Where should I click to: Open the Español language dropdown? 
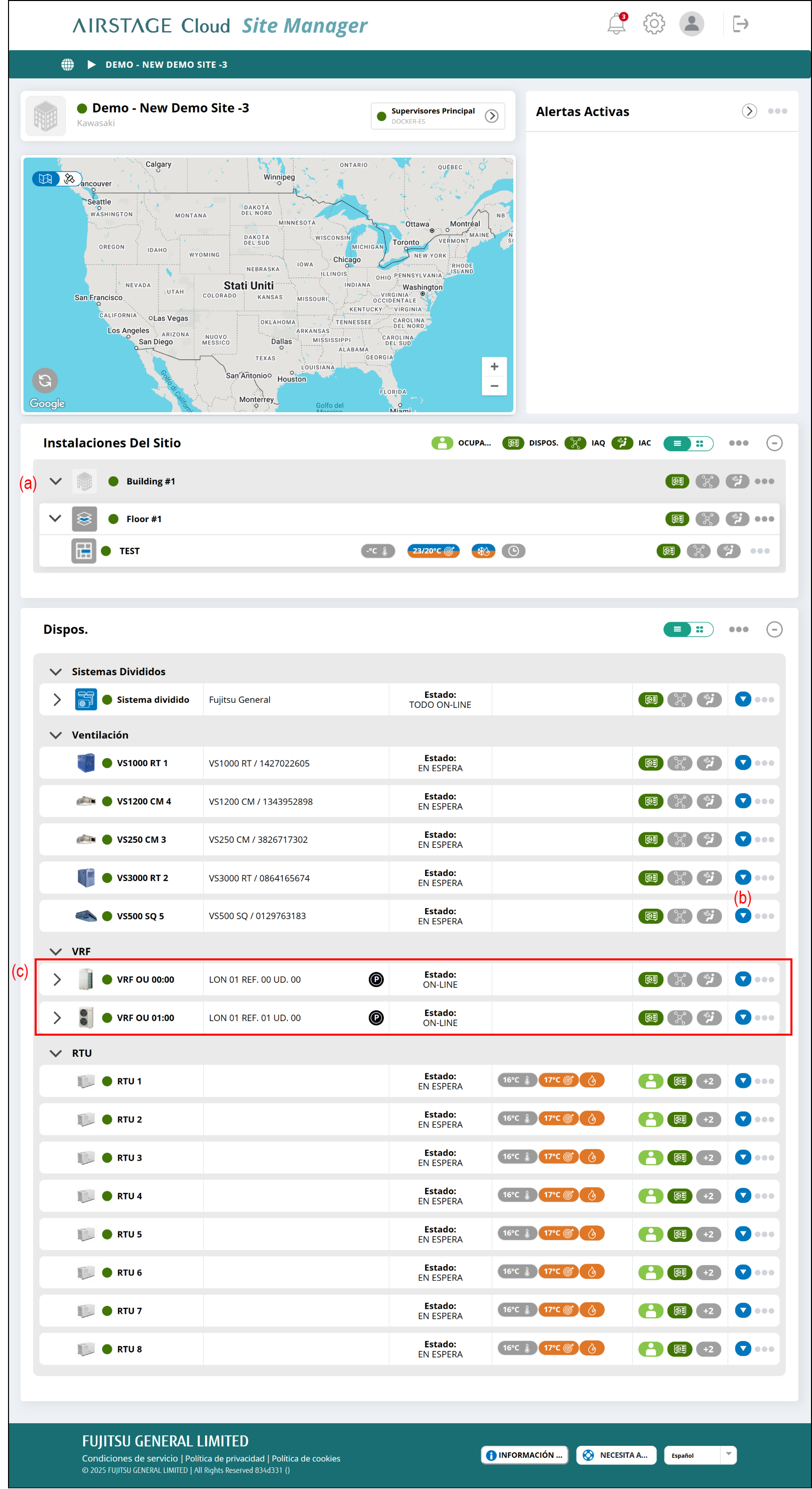click(x=700, y=1455)
